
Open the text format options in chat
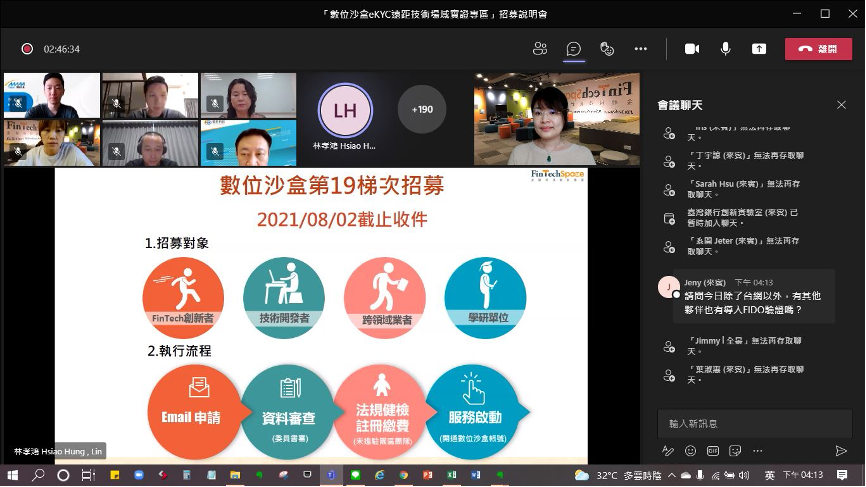pos(668,451)
